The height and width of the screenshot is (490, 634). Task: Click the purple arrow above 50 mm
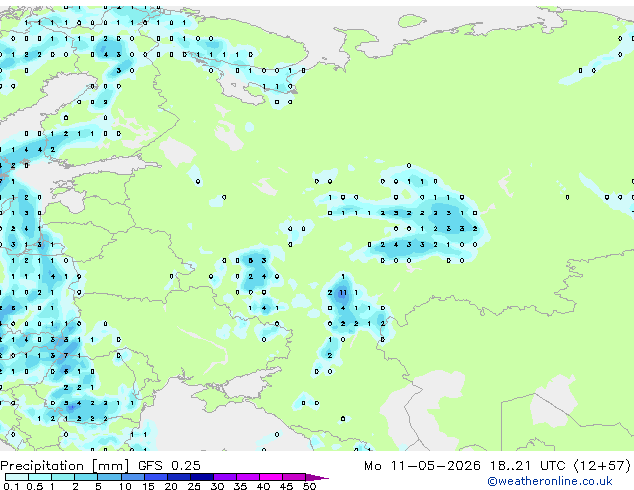[317, 478]
